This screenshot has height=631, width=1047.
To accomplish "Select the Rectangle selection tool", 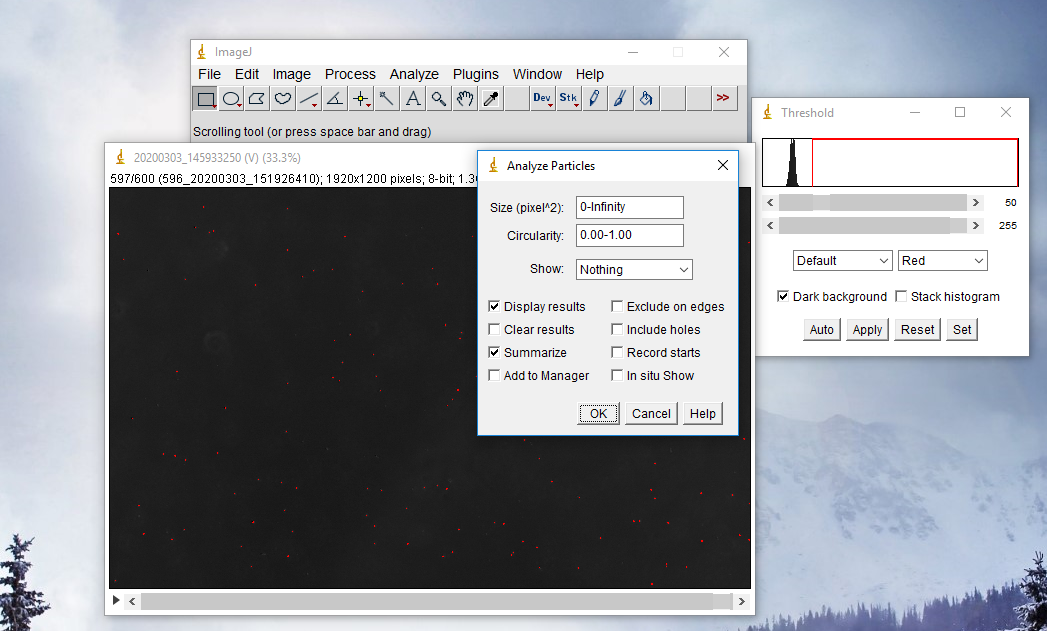I will [205, 98].
